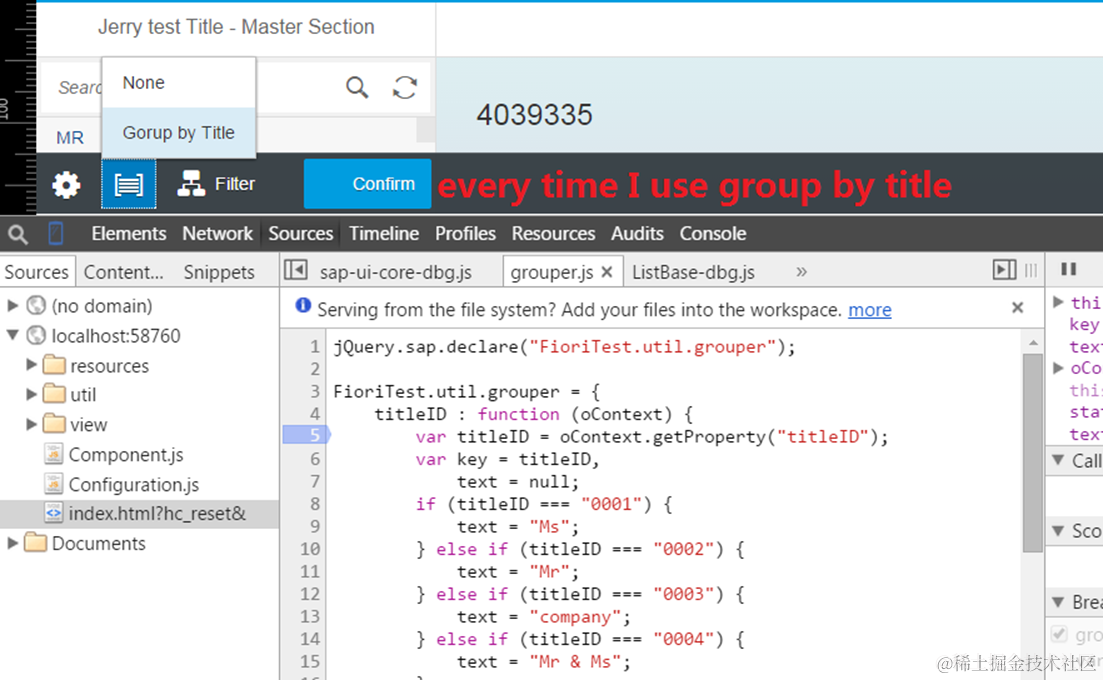Click the 'more' workspace link
This screenshot has width=1103, height=680.
click(869, 310)
